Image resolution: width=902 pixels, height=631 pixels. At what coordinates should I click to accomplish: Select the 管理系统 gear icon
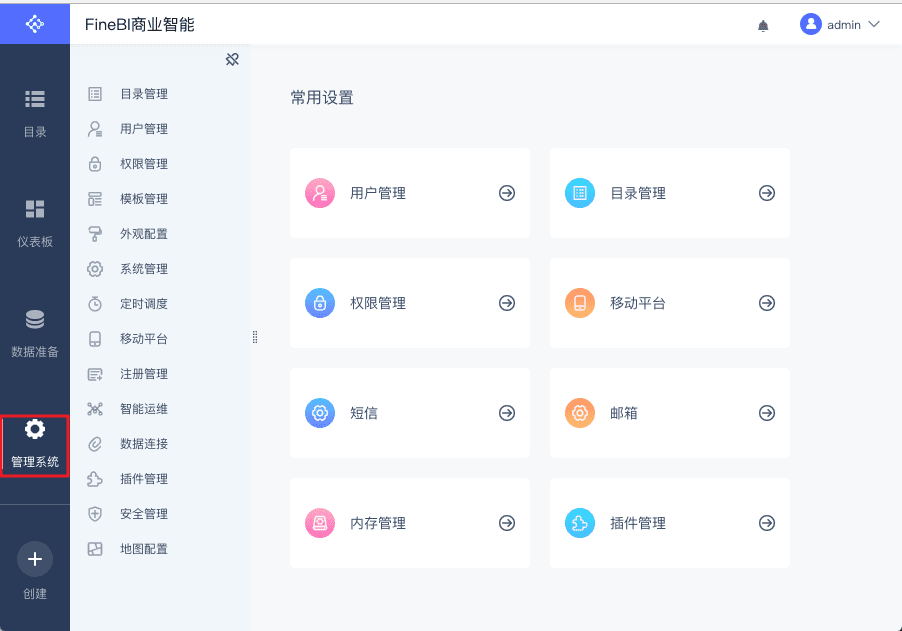point(35,430)
